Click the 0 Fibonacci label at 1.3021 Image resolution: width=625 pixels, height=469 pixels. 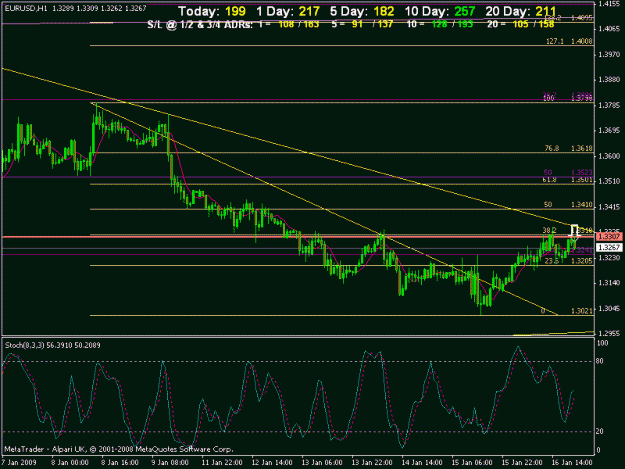[566, 311]
